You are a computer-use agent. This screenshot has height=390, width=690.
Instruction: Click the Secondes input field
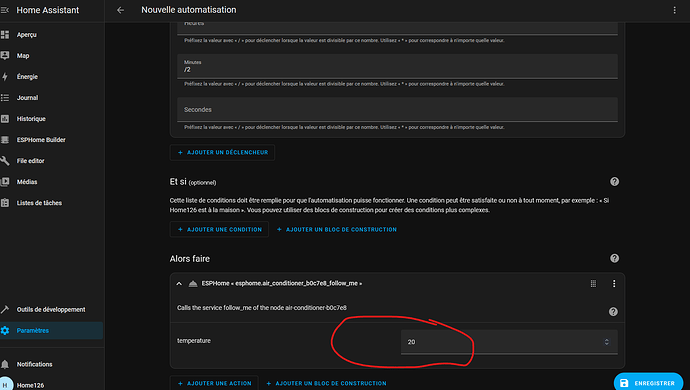tap(397, 110)
